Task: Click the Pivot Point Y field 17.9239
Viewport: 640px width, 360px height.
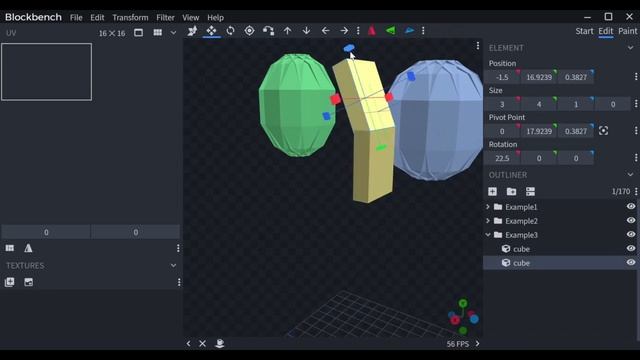Action: click(539, 131)
